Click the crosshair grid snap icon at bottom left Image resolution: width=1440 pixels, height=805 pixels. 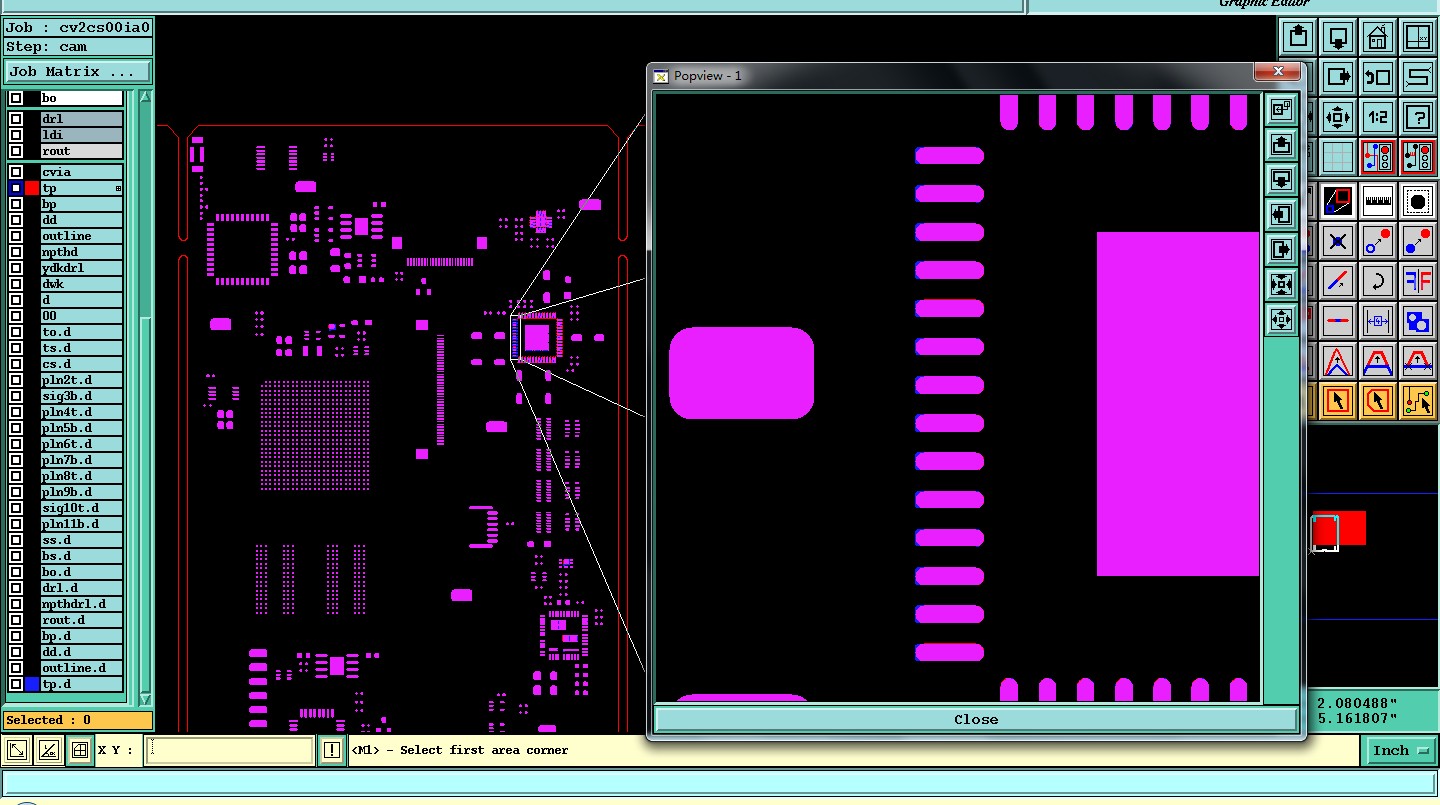pos(80,750)
